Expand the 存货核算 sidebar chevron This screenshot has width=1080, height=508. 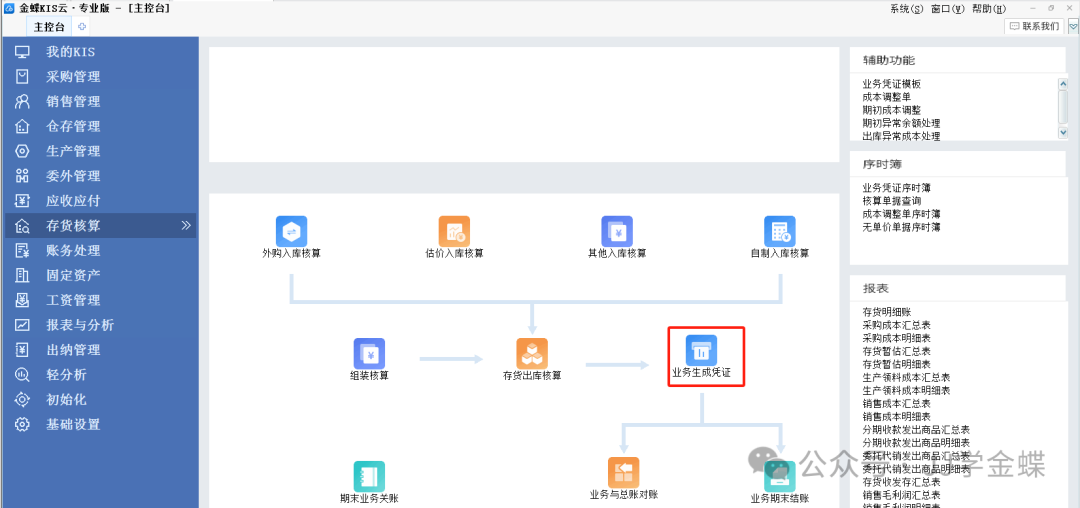point(185,226)
